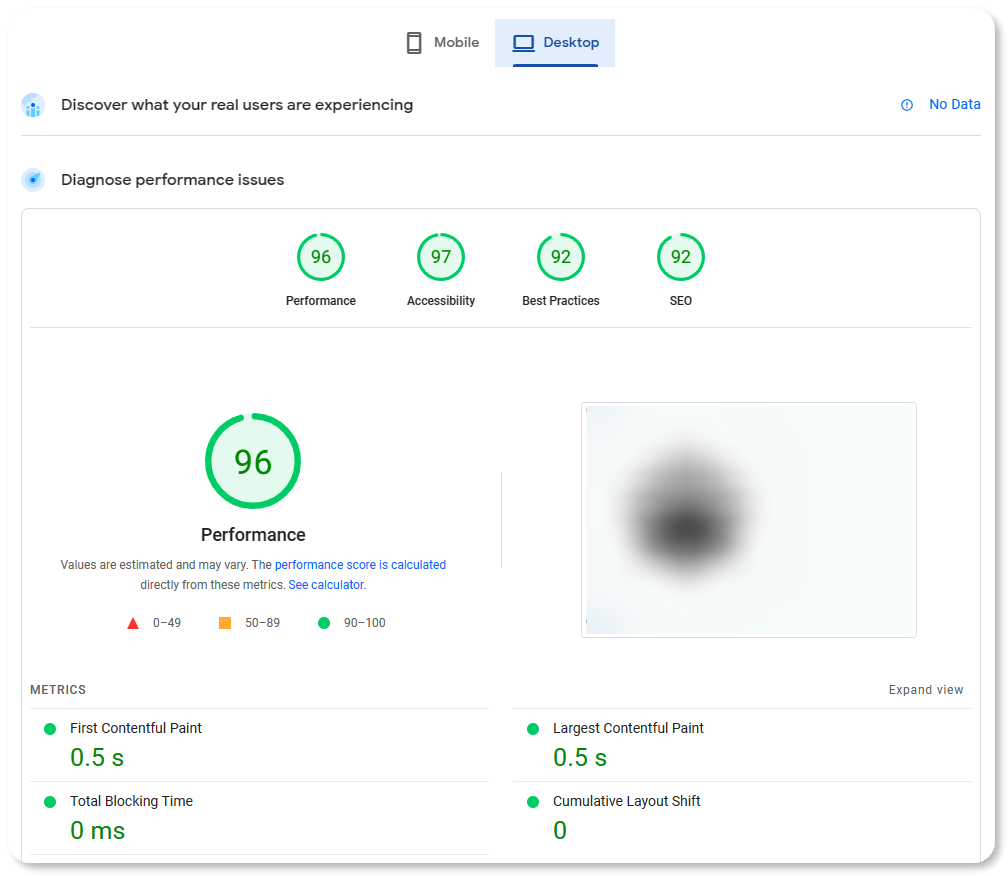Click the red triangle 0–49 legend icon
Image resolution: width=1008 pixels, height=876 pixels.
pyautogui.click(x=133, y=623)
